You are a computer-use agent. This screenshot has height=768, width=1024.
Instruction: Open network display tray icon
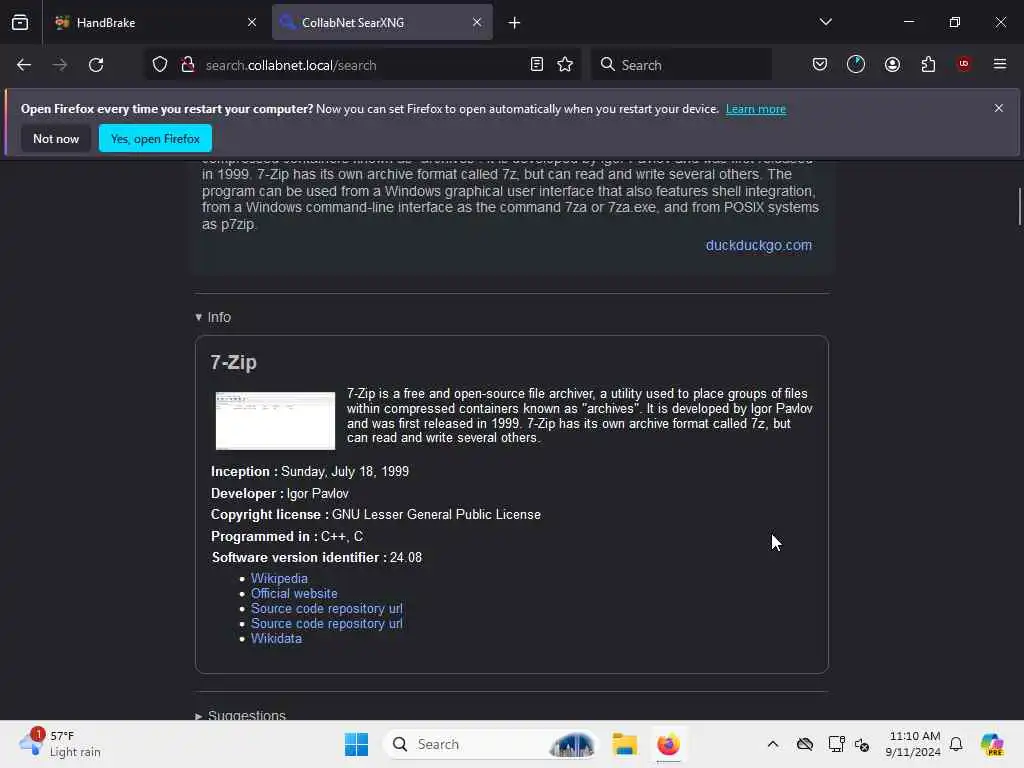pyautogui.click(x=836, y=744)
